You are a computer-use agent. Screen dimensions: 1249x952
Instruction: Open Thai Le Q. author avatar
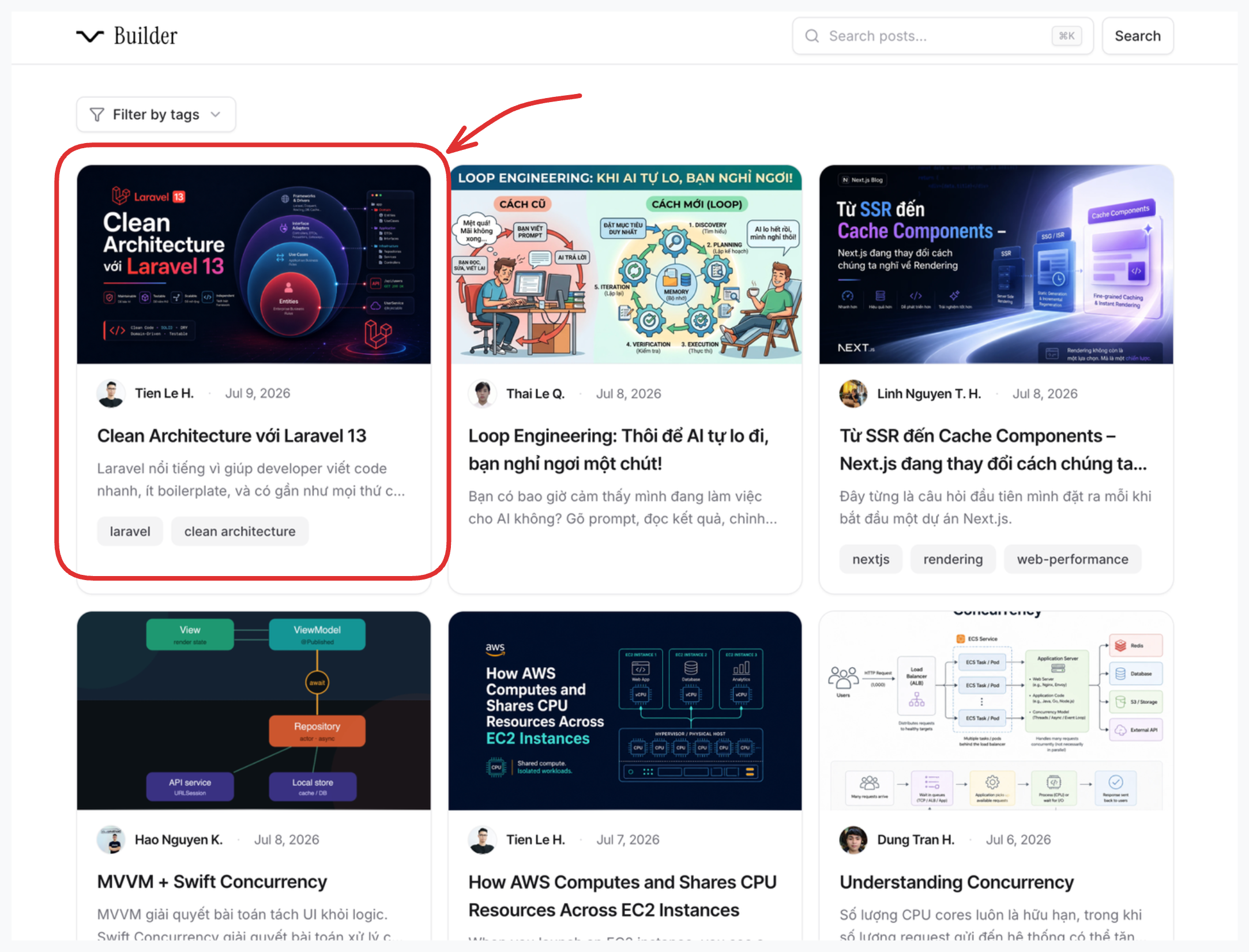pyautogui.click(x=482, y=394)
